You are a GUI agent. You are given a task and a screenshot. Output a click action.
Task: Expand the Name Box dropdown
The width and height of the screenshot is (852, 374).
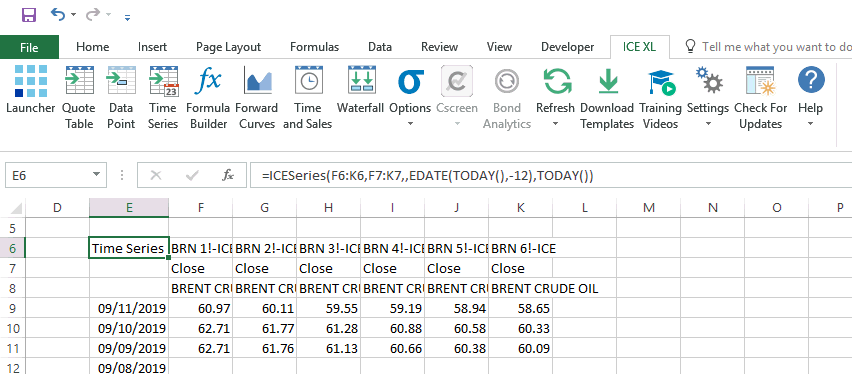96,175
